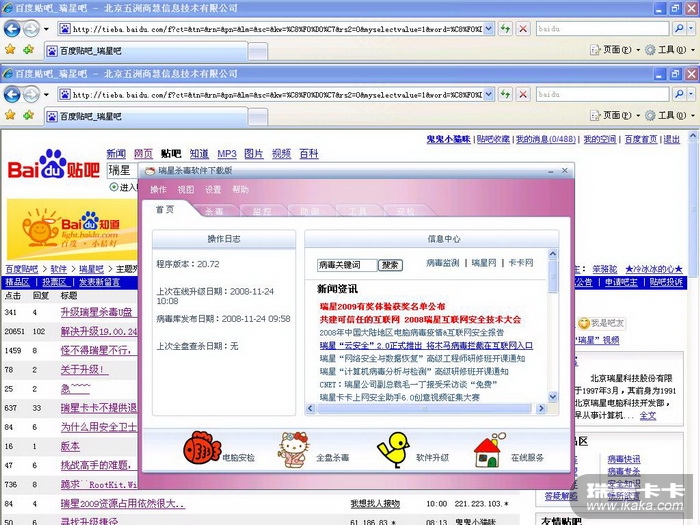Viewport: 700px width, 525px height.
Task: Open the Favorites star in the lower IE window
Action: [10, 115]
